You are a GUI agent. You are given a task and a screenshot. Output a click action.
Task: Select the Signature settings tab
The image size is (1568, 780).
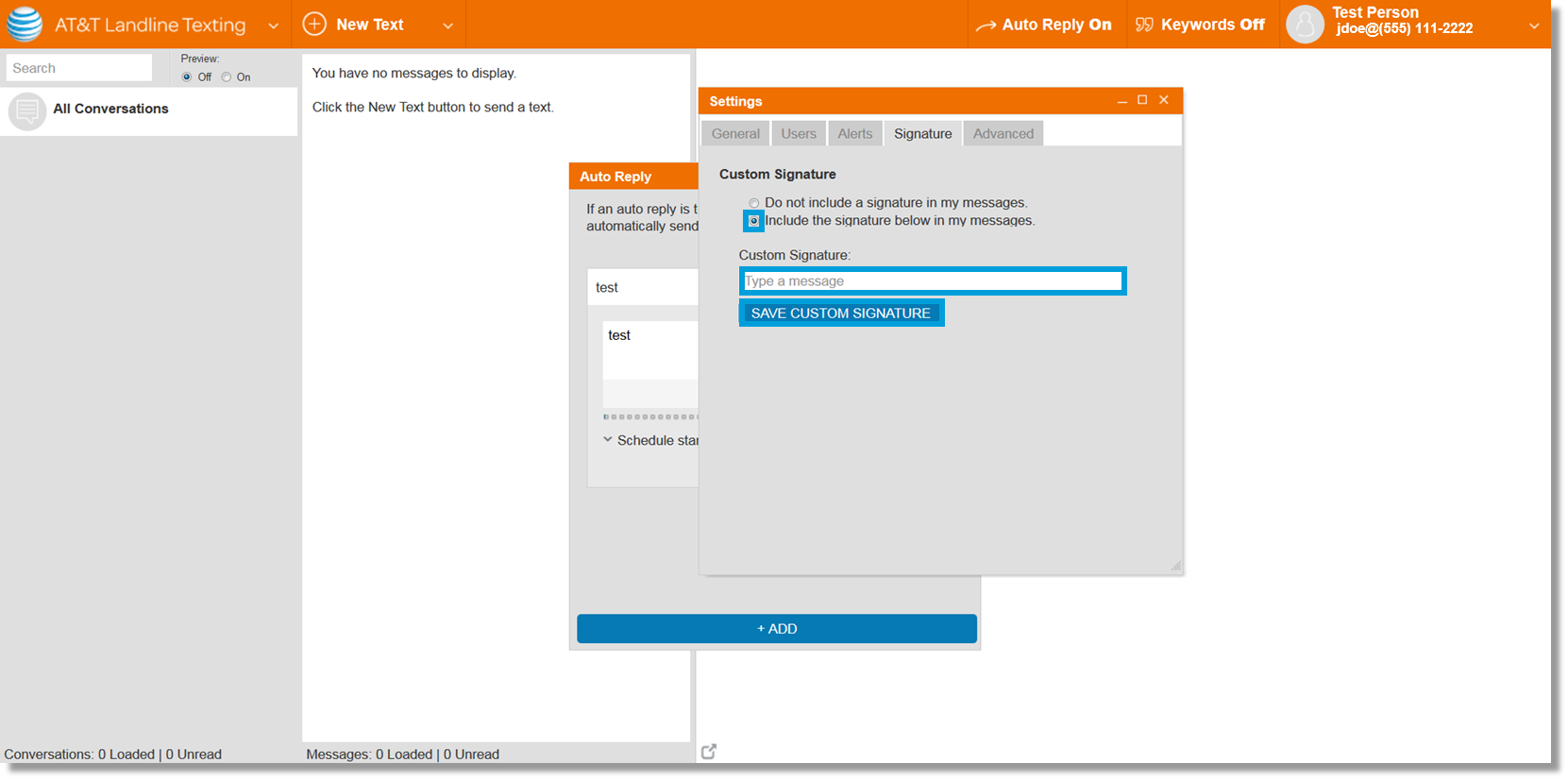tap(923, 133)
